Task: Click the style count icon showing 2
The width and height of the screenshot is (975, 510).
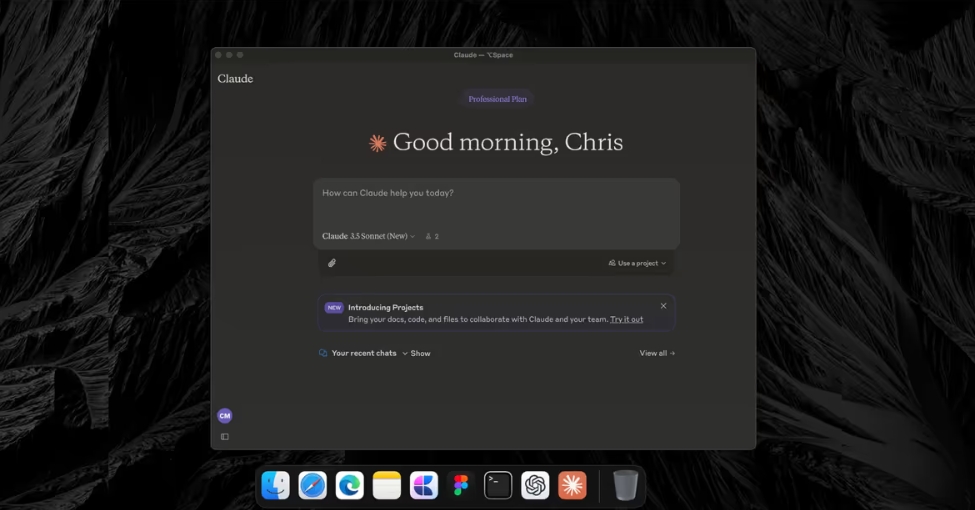Action: tap(432, 236)
